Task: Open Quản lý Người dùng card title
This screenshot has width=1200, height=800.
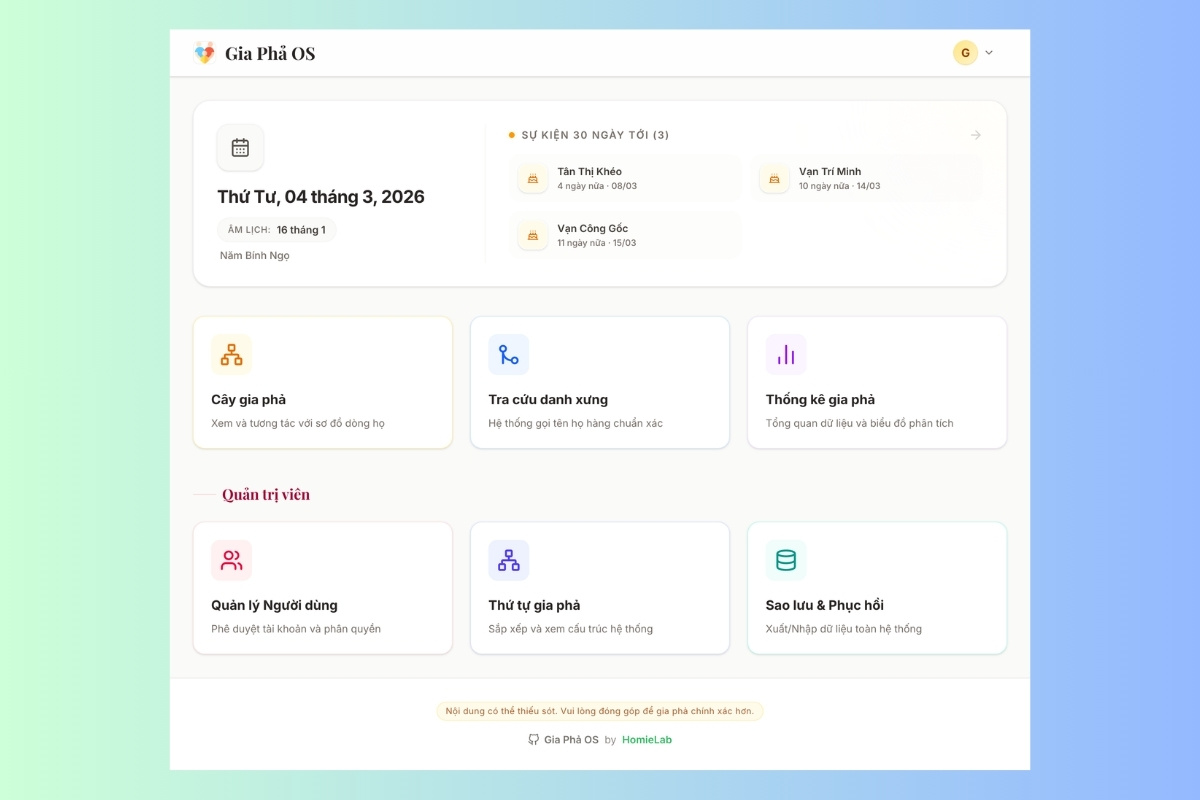Action: (x=274, y=605)
